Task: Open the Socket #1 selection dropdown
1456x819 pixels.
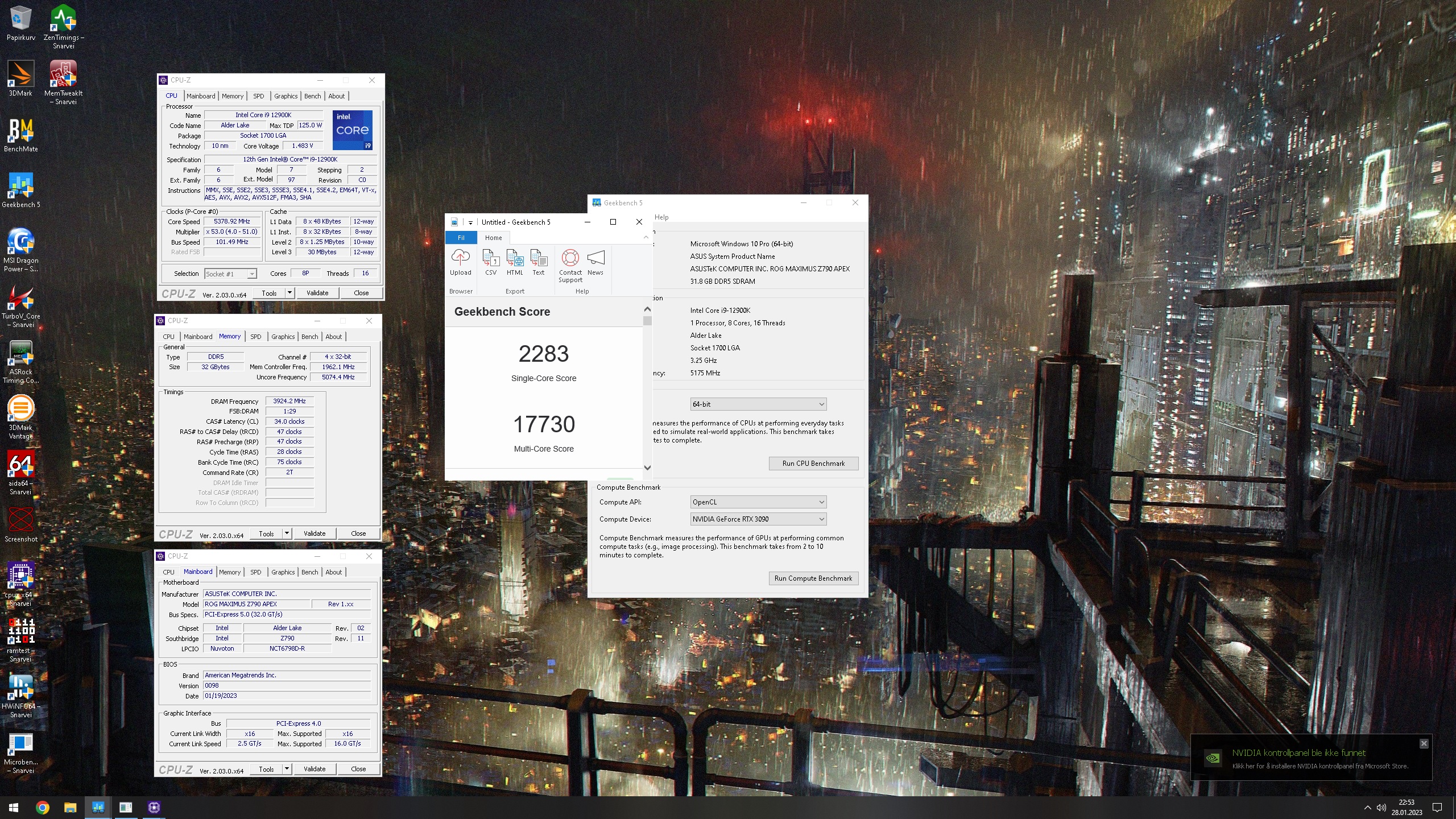Action: coord(230,274)
